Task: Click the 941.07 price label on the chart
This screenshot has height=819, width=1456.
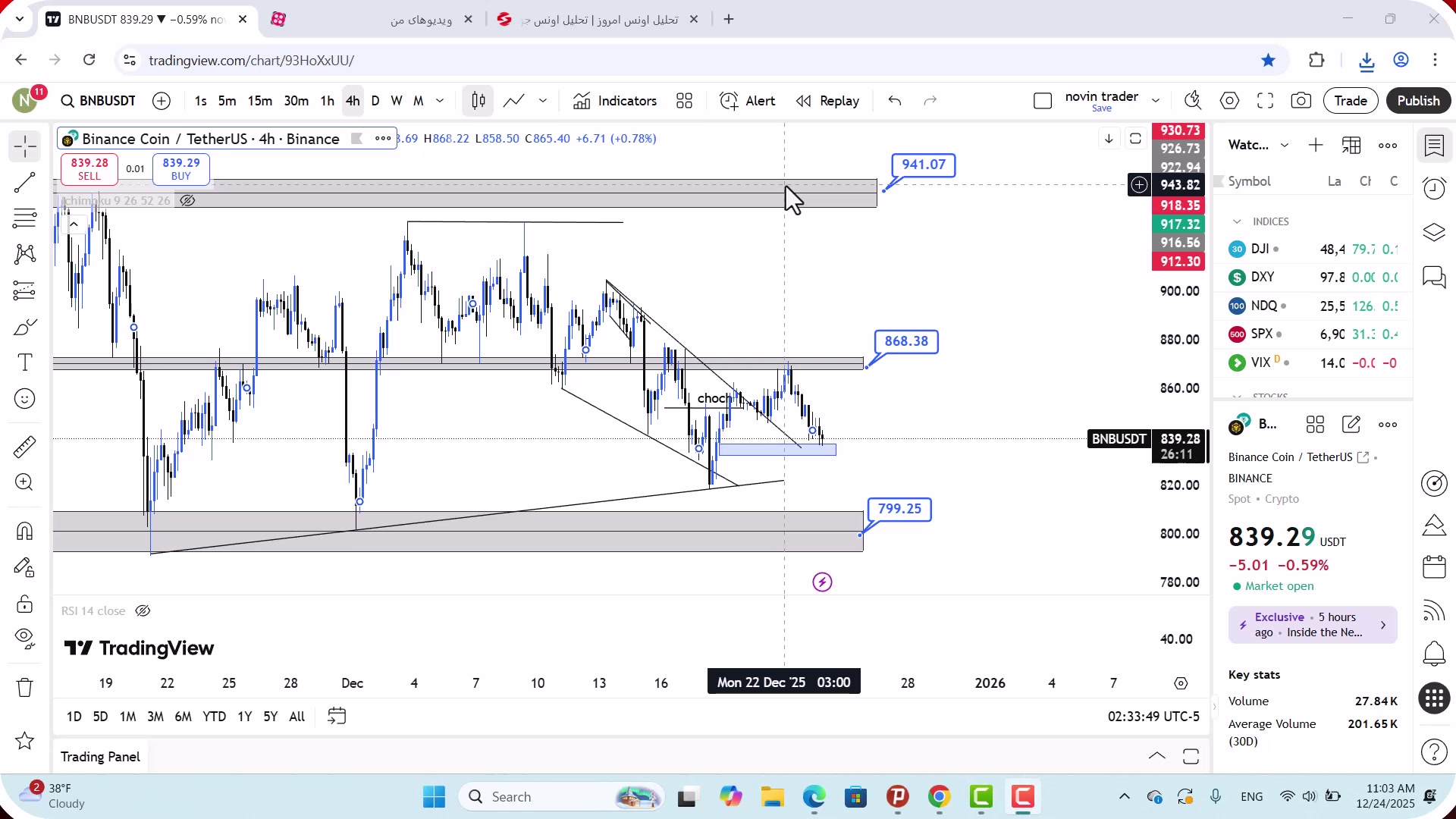Action: [x=923, y=165]
